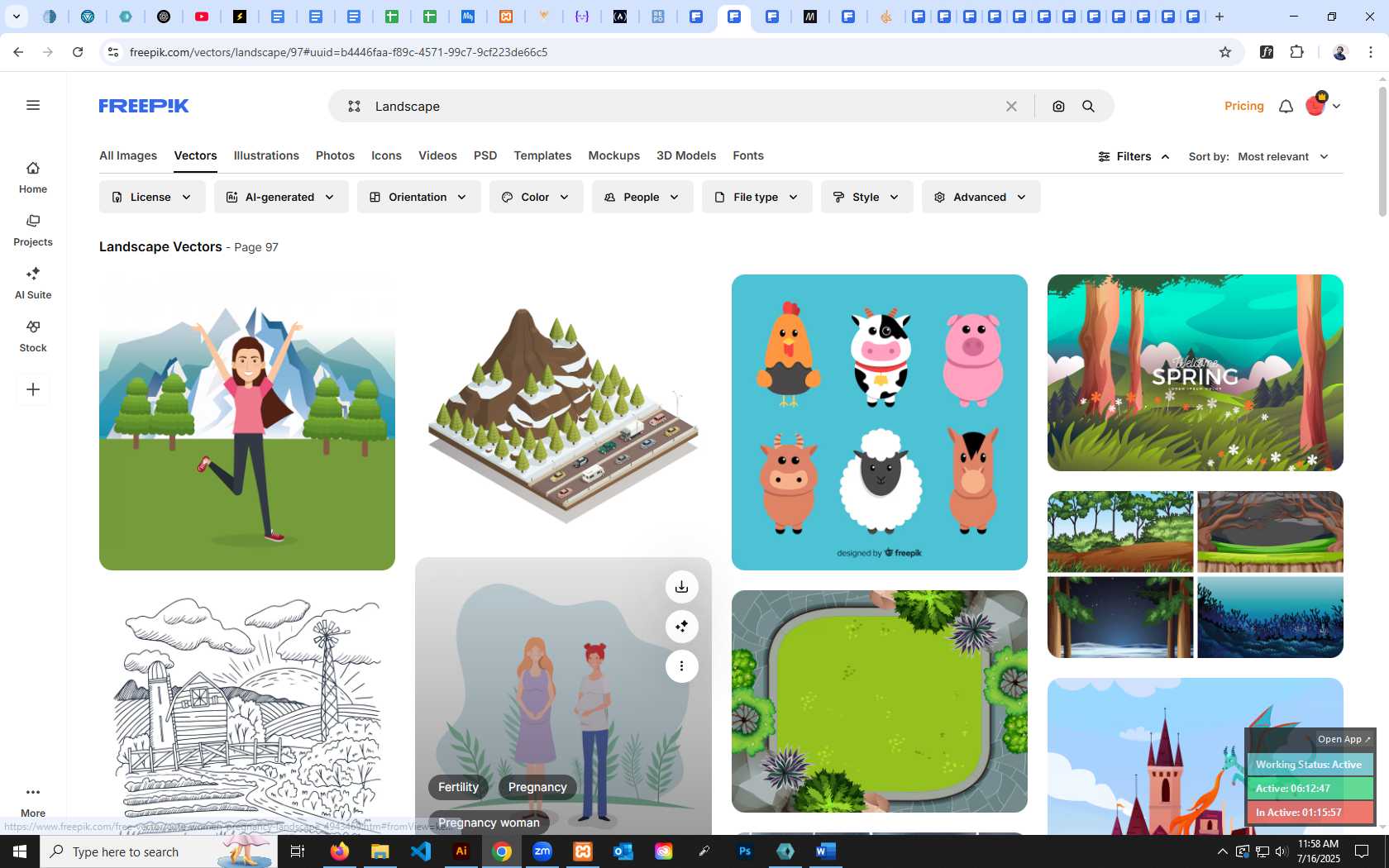Expand Color filter dropdown

tap(536, 197)
